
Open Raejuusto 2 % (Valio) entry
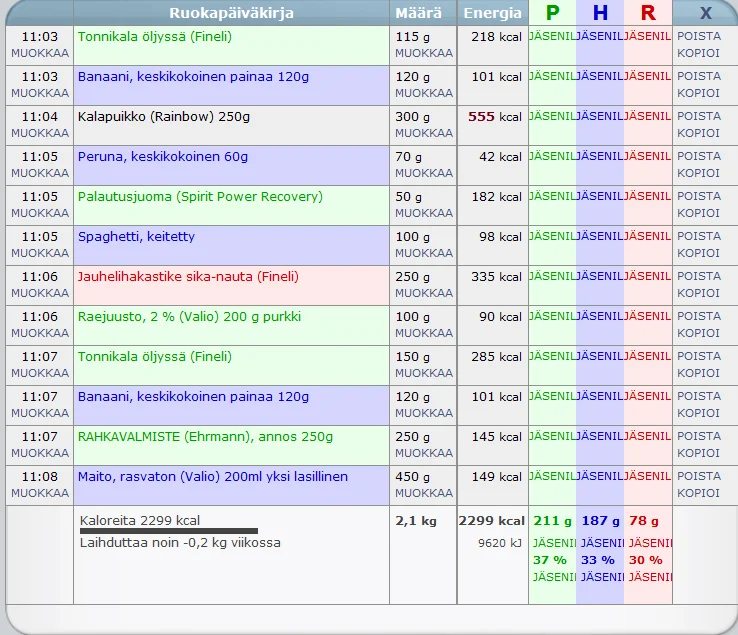coord(189,317)
